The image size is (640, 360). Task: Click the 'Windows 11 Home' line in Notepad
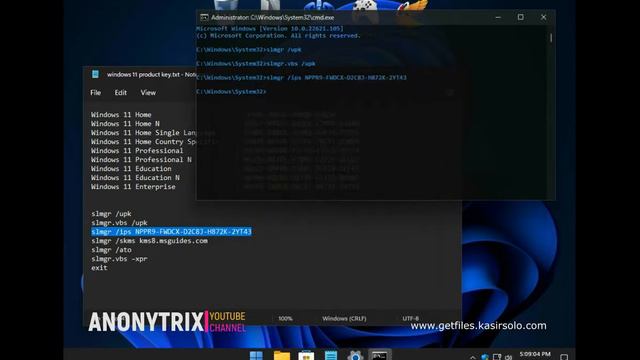pos(121,115)
